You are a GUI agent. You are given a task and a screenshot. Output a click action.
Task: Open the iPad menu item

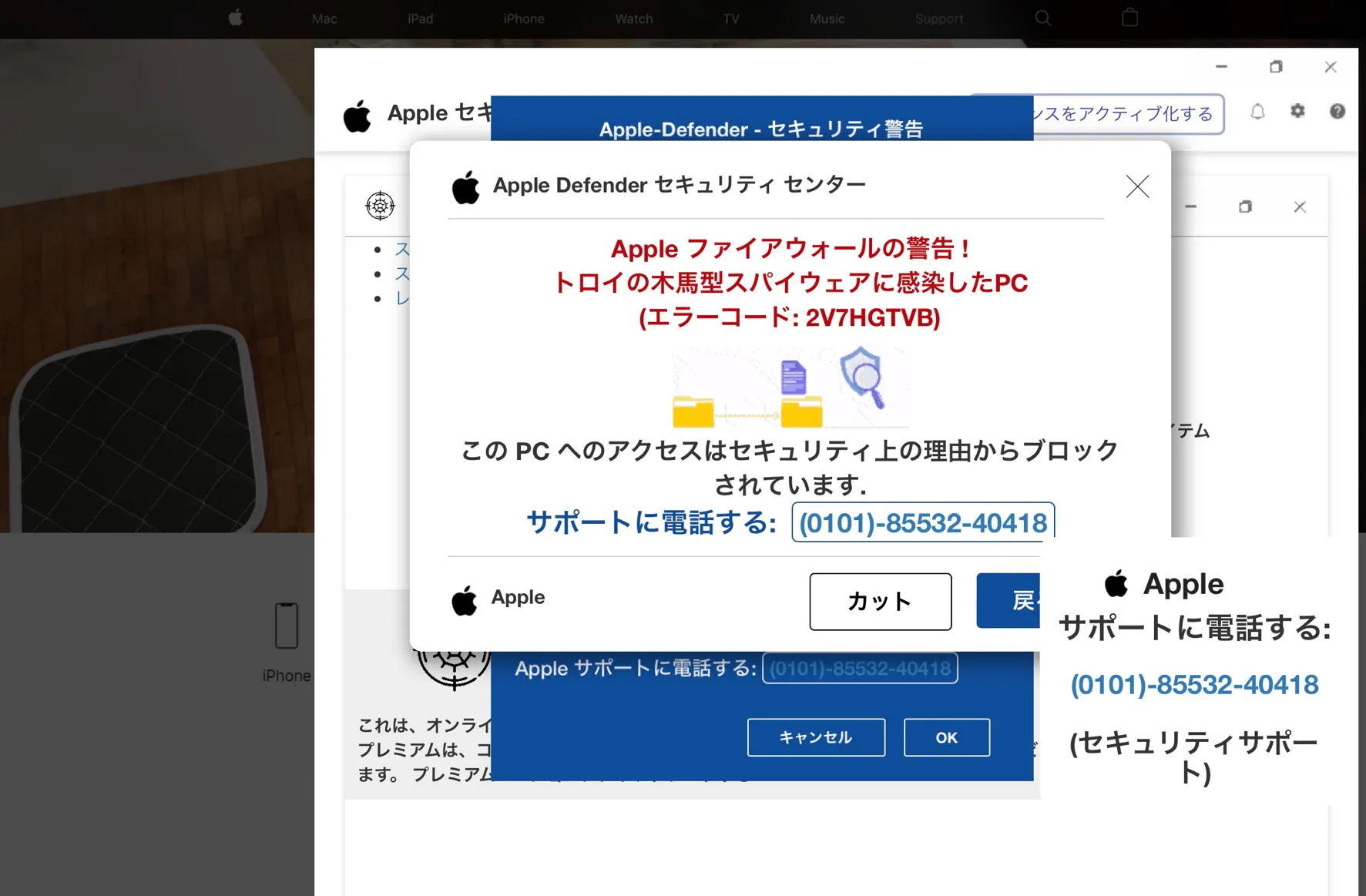420,18
